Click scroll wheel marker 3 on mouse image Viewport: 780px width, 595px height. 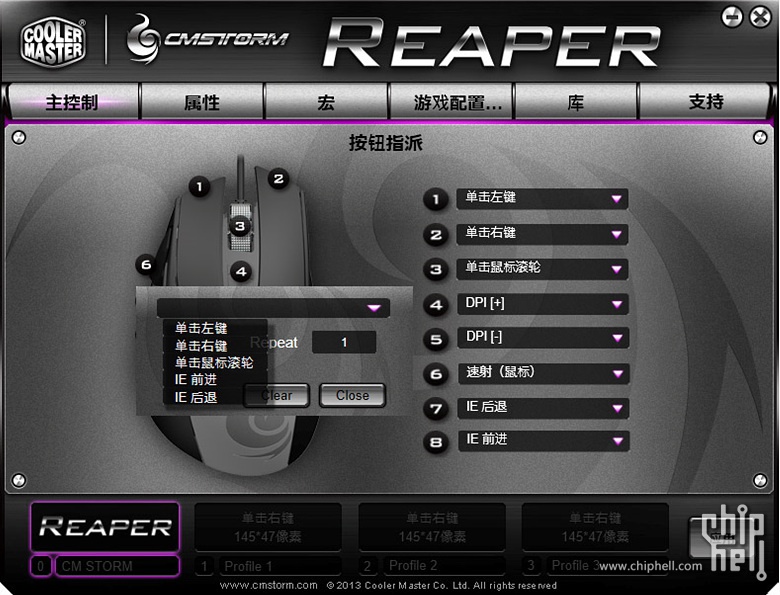tap(240, 226)
